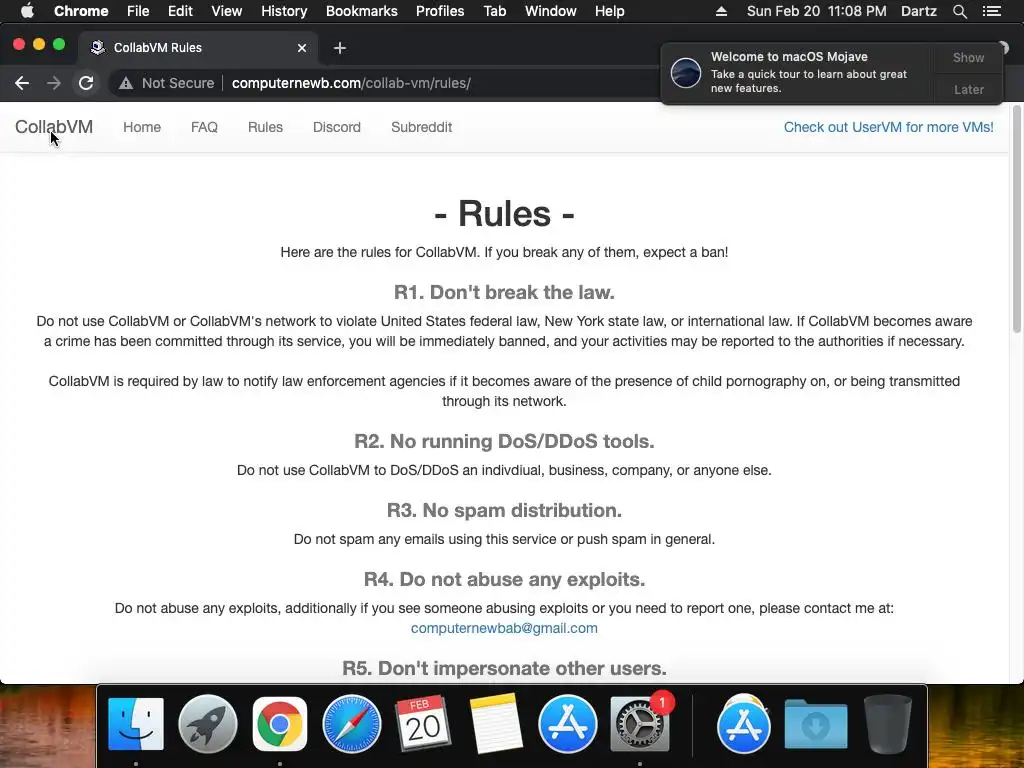Click the 'Welcome to macOS Mojave' notification title
Image resolution: width=1024 pixels, height=768 pixels.
[789, 57]
